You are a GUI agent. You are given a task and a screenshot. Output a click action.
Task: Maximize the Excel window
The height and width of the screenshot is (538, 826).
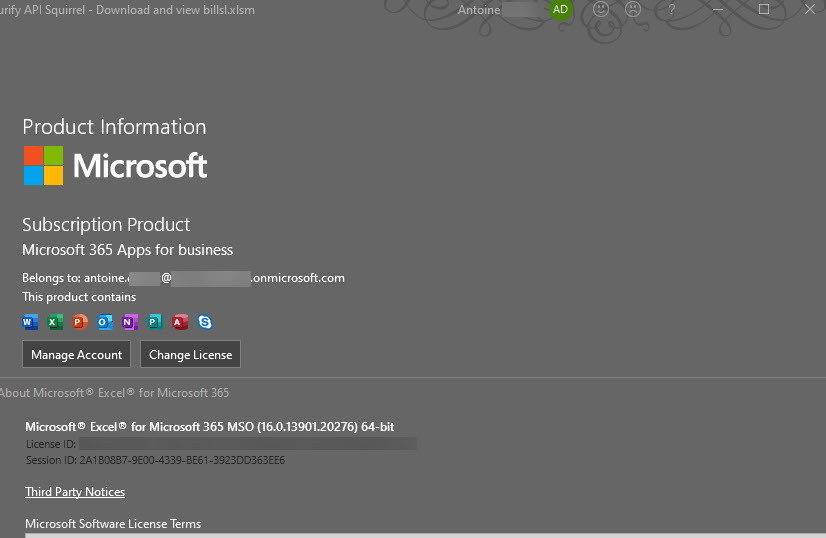(x=764, y=9)
